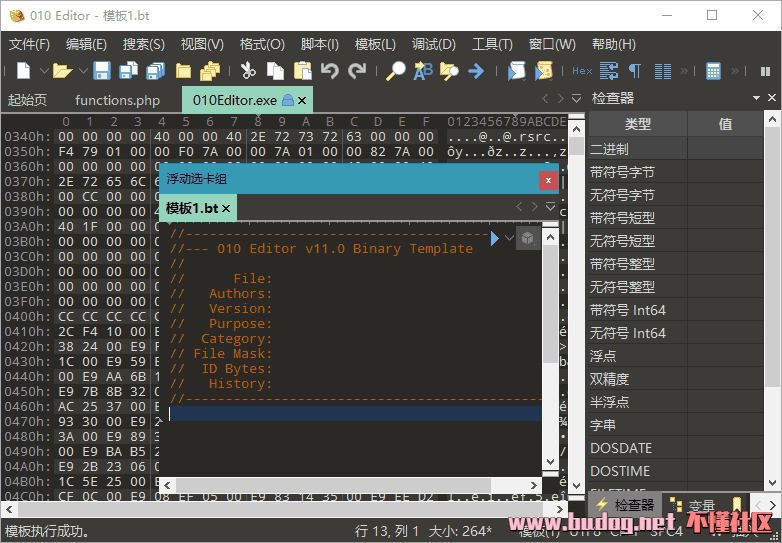The width and height of the screenshot is (782, 543).
Task: Open the 视图(V) menu
Action: coord(202,44)
